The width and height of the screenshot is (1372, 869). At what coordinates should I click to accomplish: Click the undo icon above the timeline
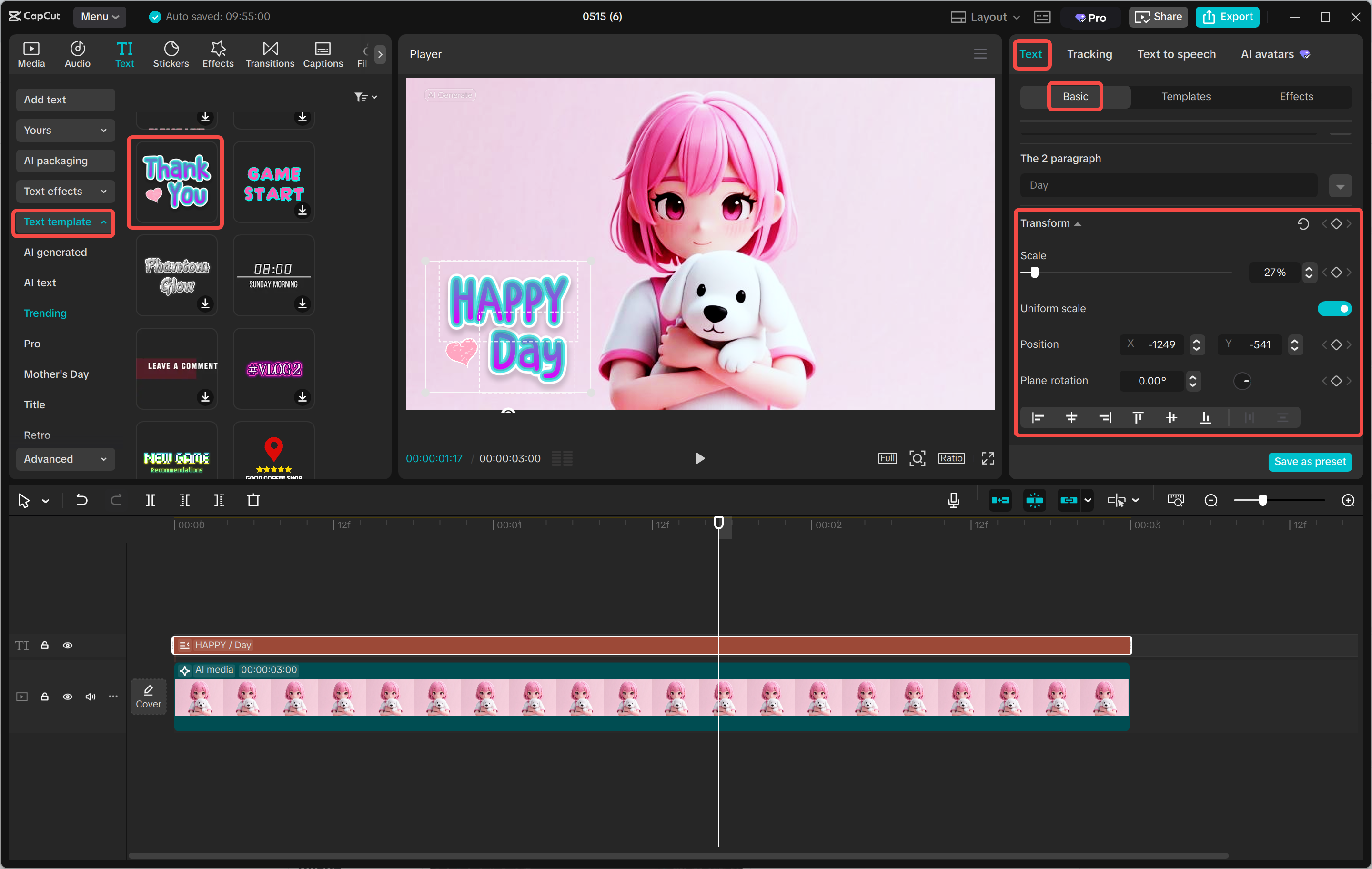[81, 500]
